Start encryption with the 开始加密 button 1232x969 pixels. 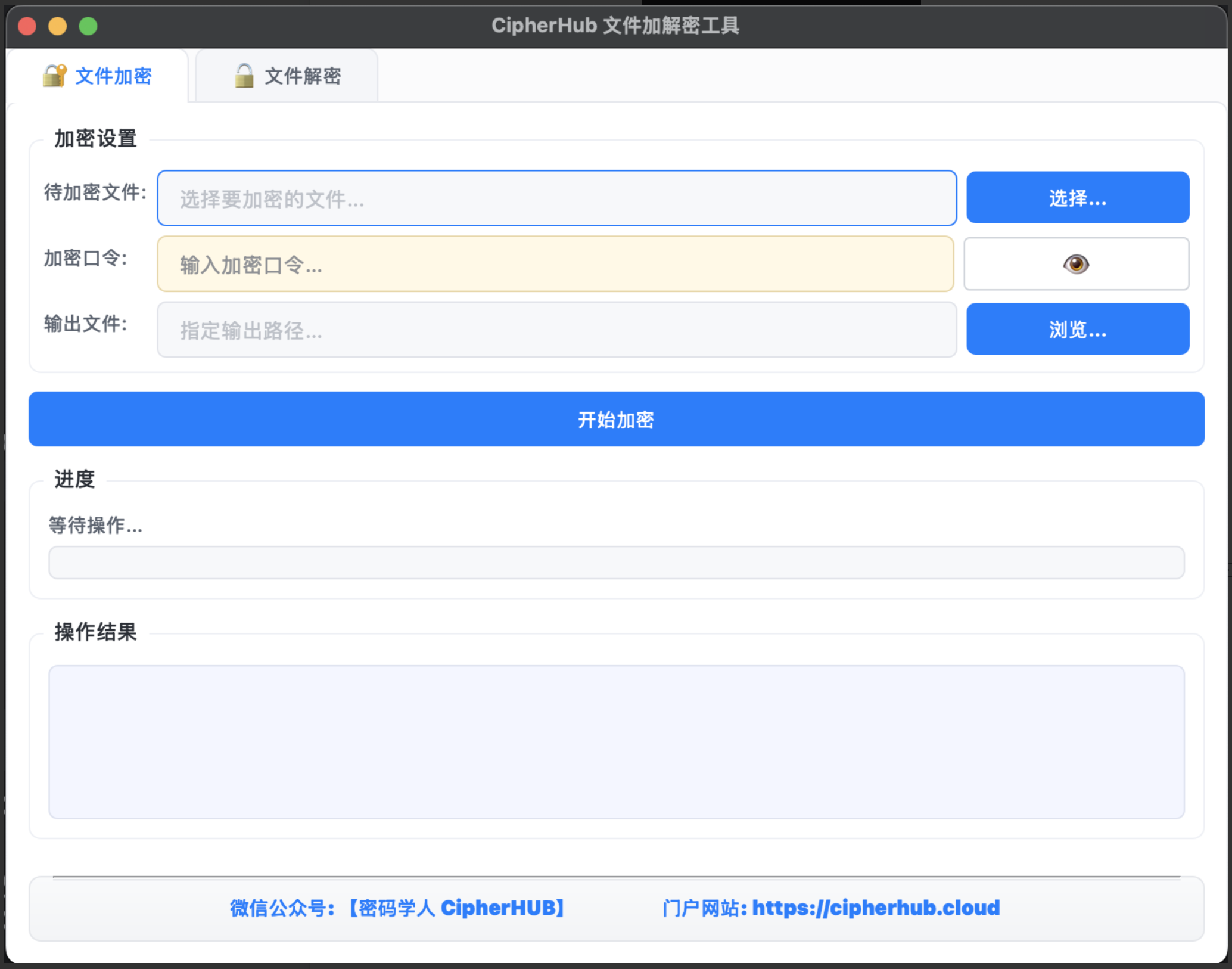[x=616, y=419]
